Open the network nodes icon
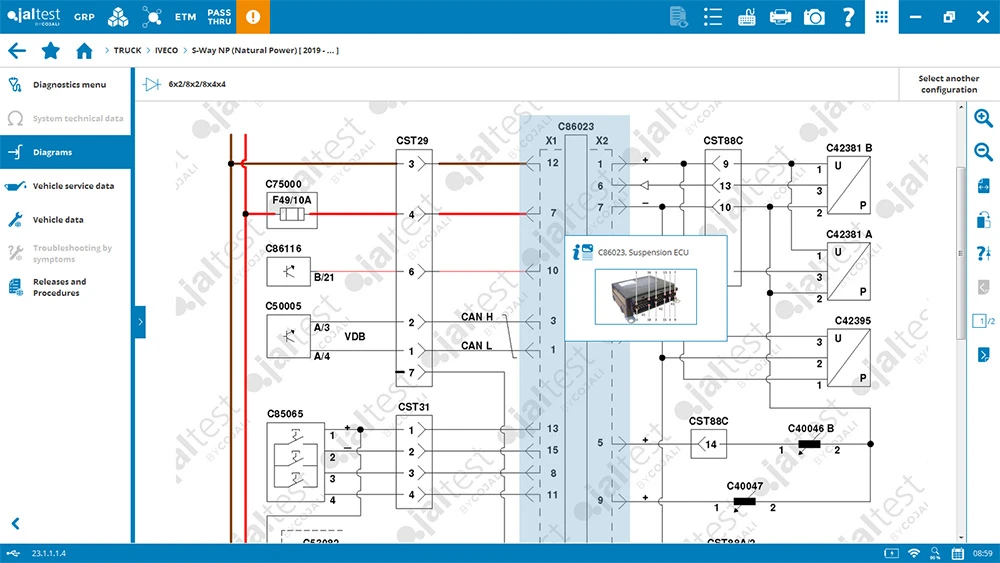The image size is (1000, 563). point(152,17)
